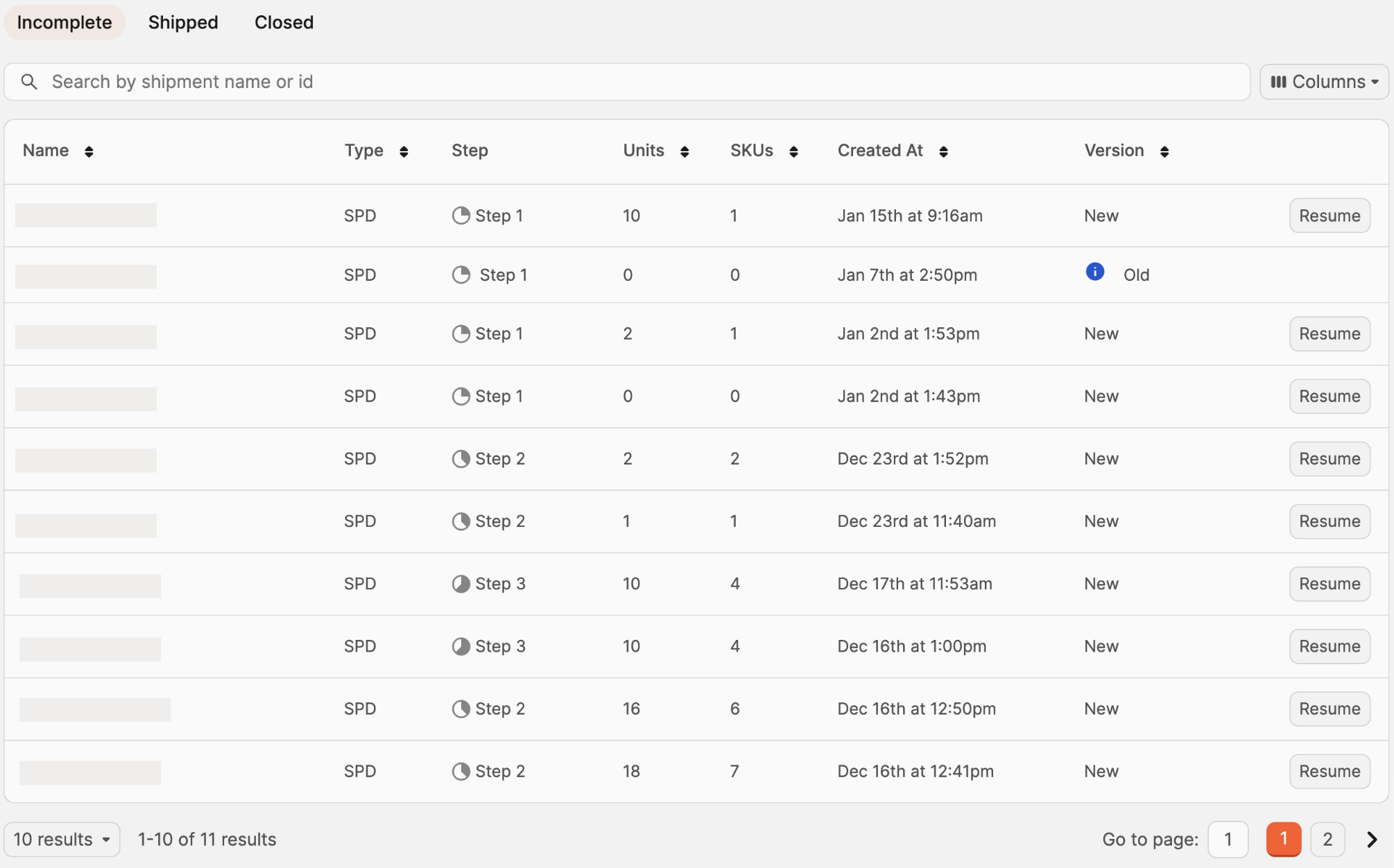The width and height of the screenshot is (1394, 868).
Task: Sort by Type column arrows
Action: 404,151
